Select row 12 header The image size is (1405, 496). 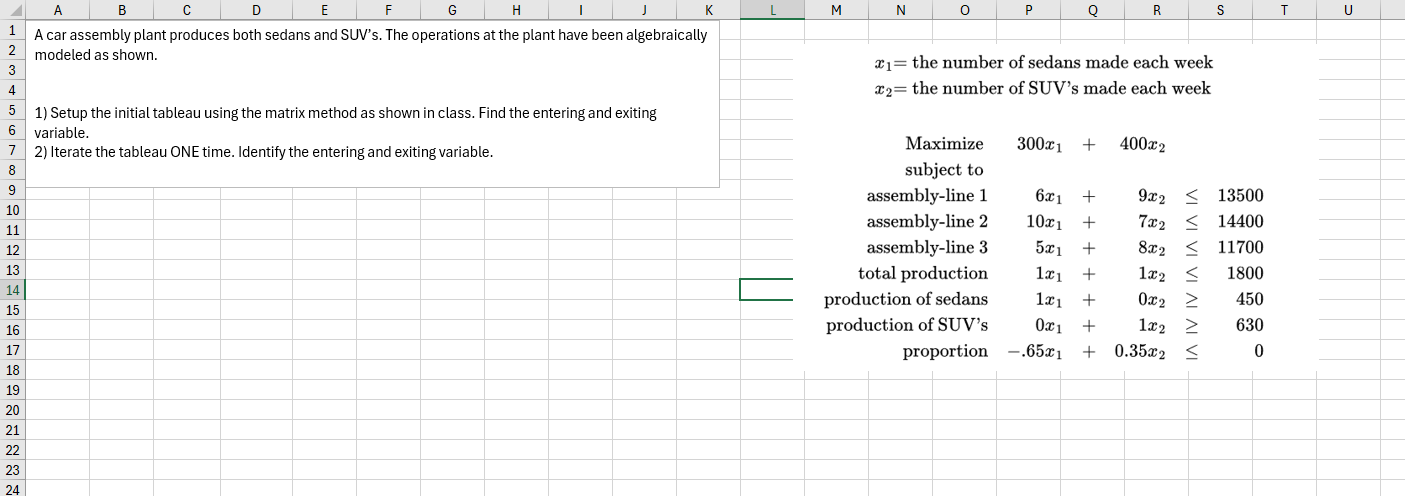11,250
